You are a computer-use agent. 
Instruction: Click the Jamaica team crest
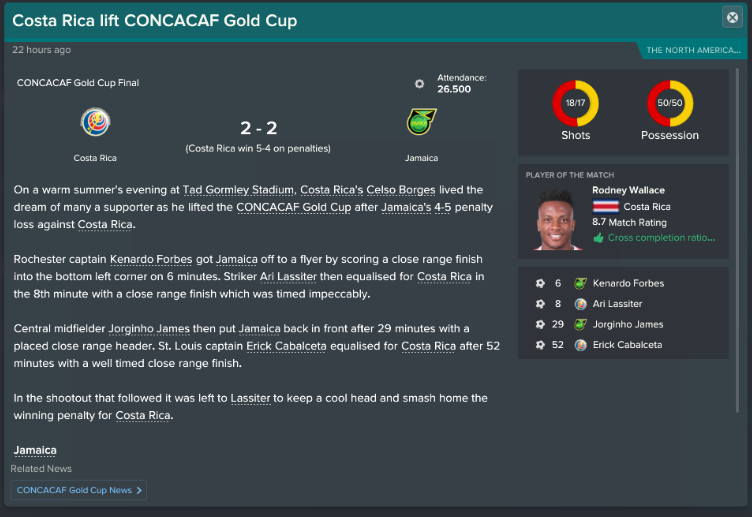(422, 122)
